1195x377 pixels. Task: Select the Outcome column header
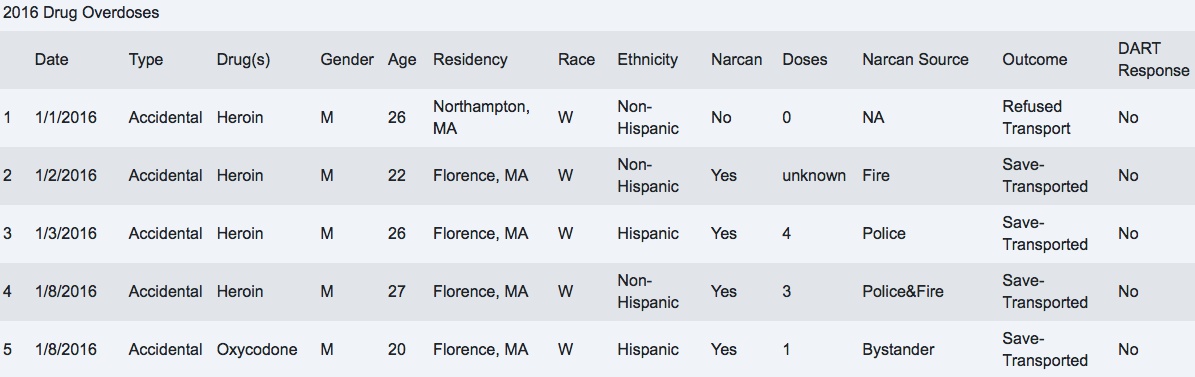click(1034, 59)
